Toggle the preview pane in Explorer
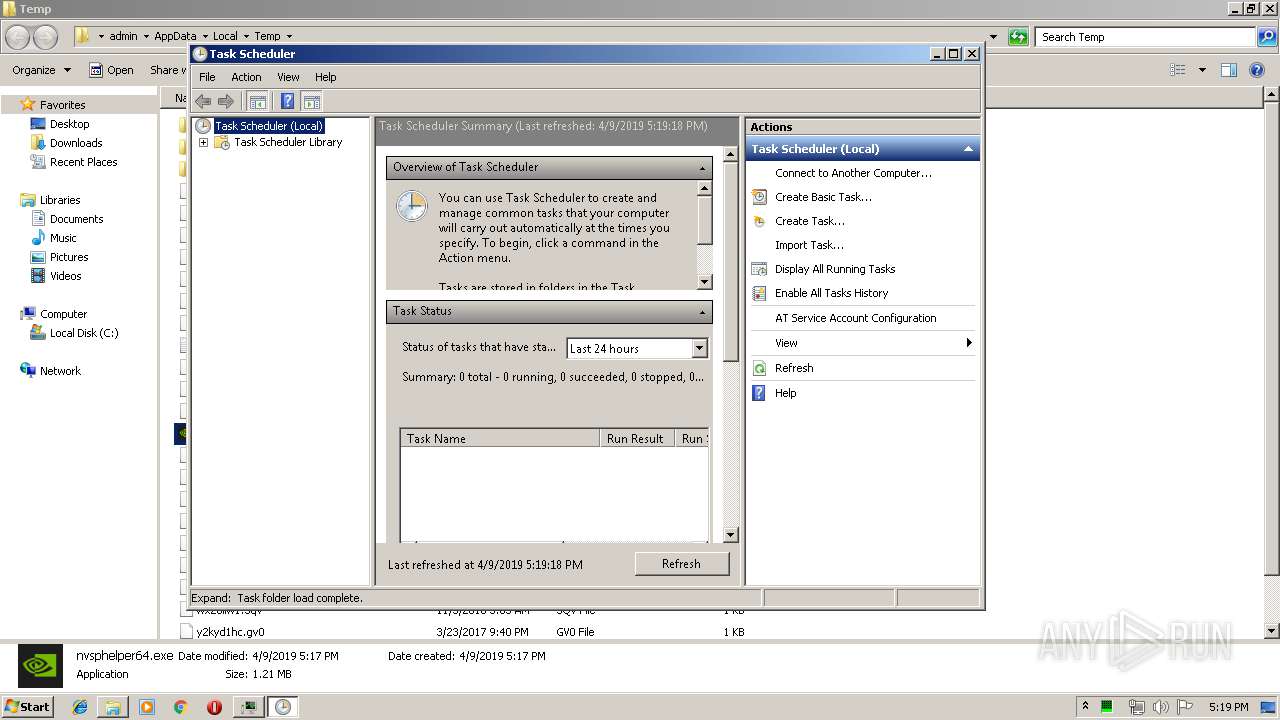Screen dimensions: 1280x720 1229,70
